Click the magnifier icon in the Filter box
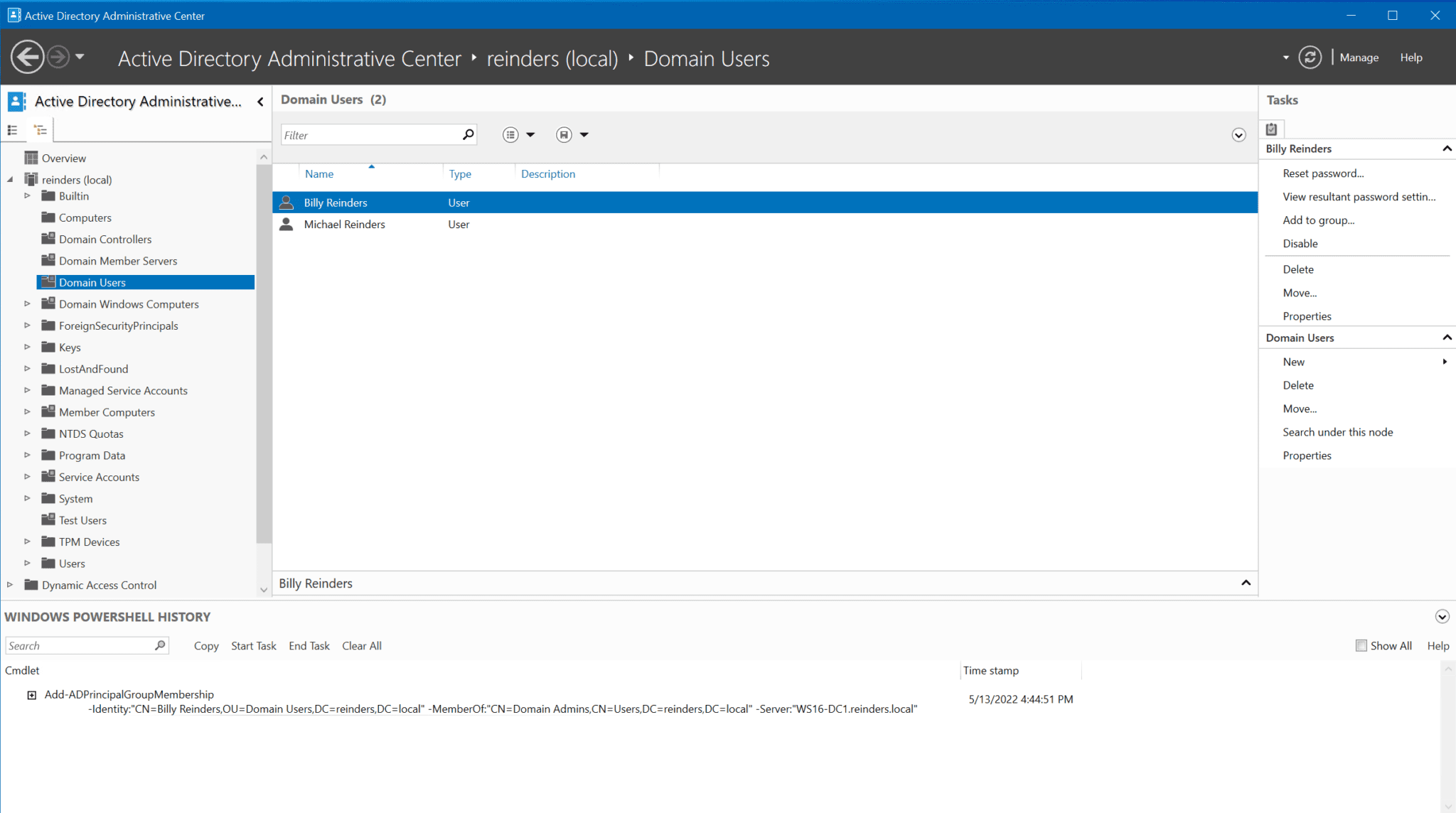 pos(468,134)
